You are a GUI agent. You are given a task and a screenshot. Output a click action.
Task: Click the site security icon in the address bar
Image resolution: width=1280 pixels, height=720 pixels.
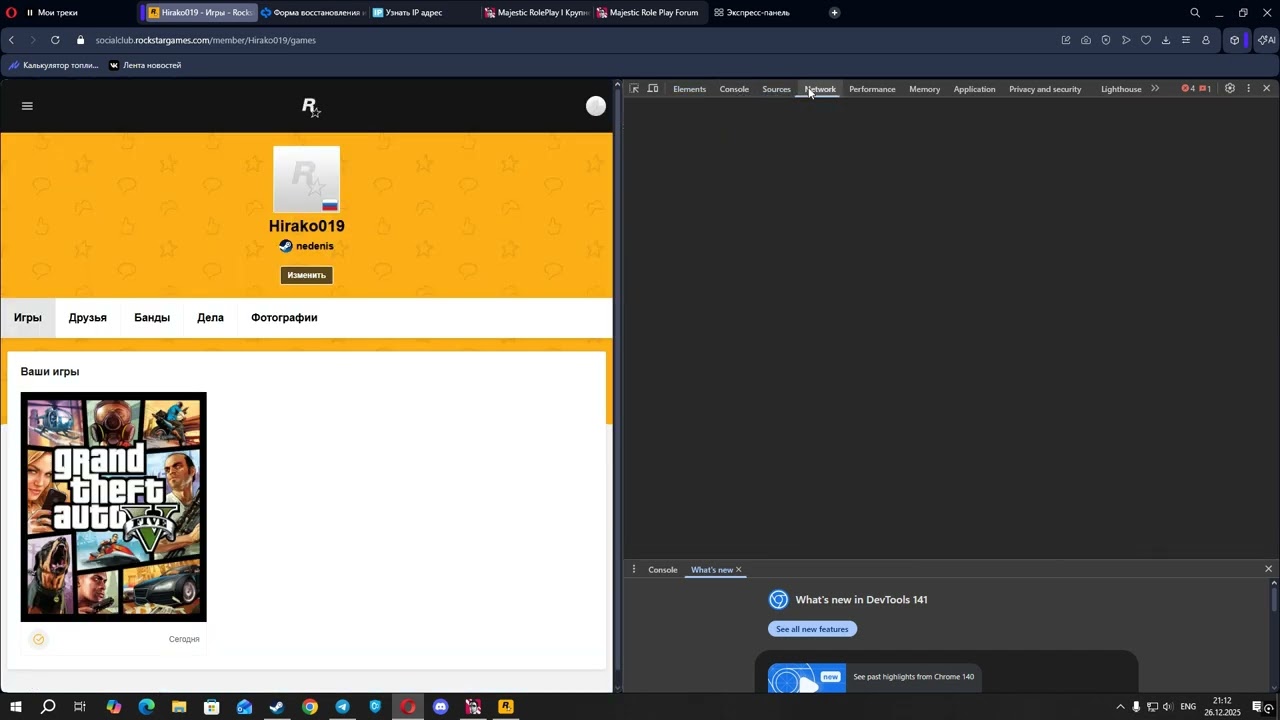click(x=82, y=40)
